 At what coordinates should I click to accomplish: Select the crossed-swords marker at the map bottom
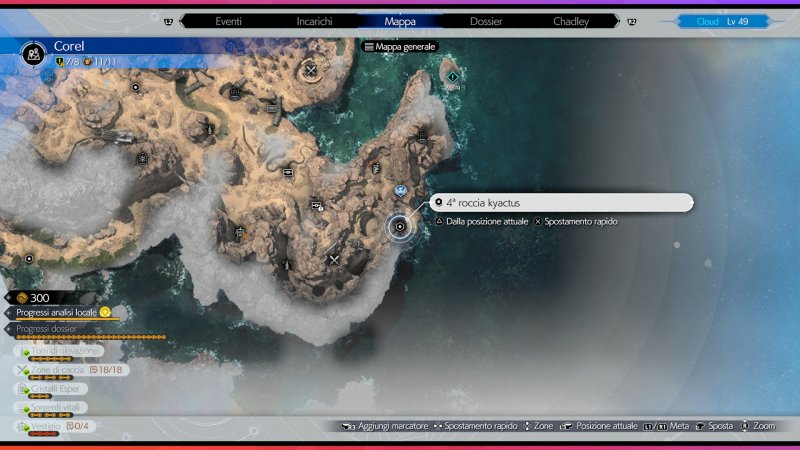[334, 260]
